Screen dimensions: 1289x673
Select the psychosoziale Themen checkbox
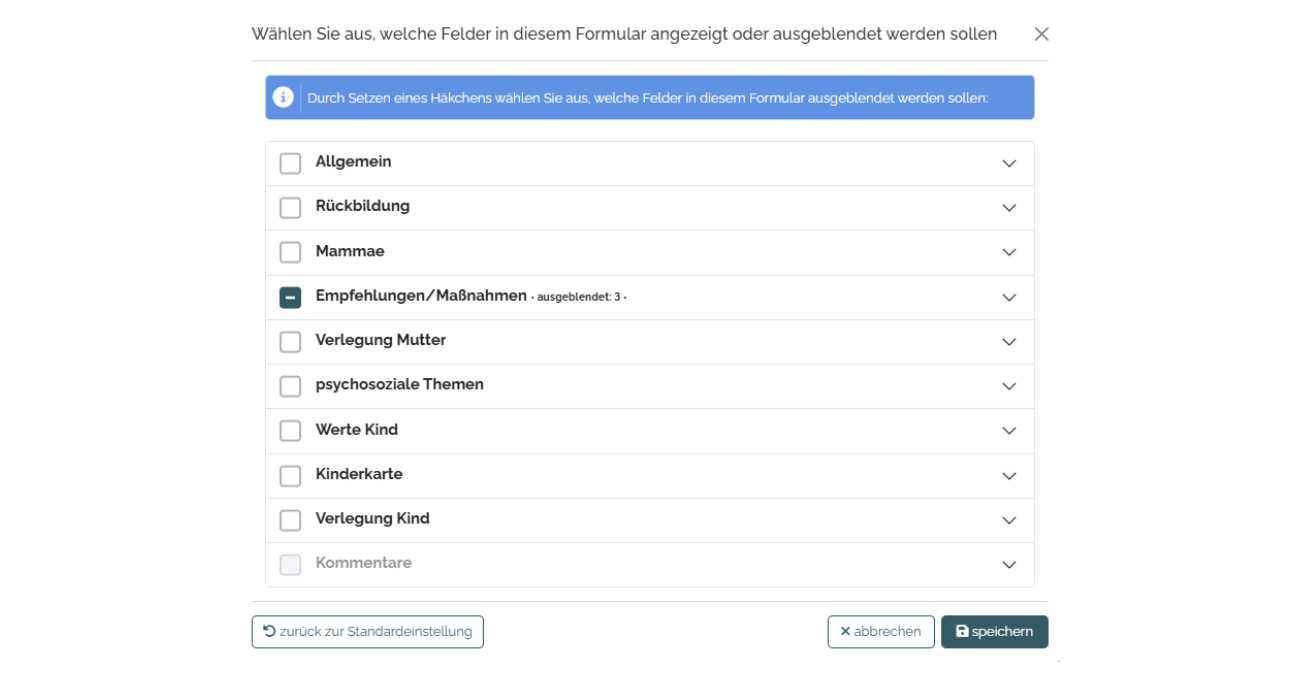pos(290,386)
